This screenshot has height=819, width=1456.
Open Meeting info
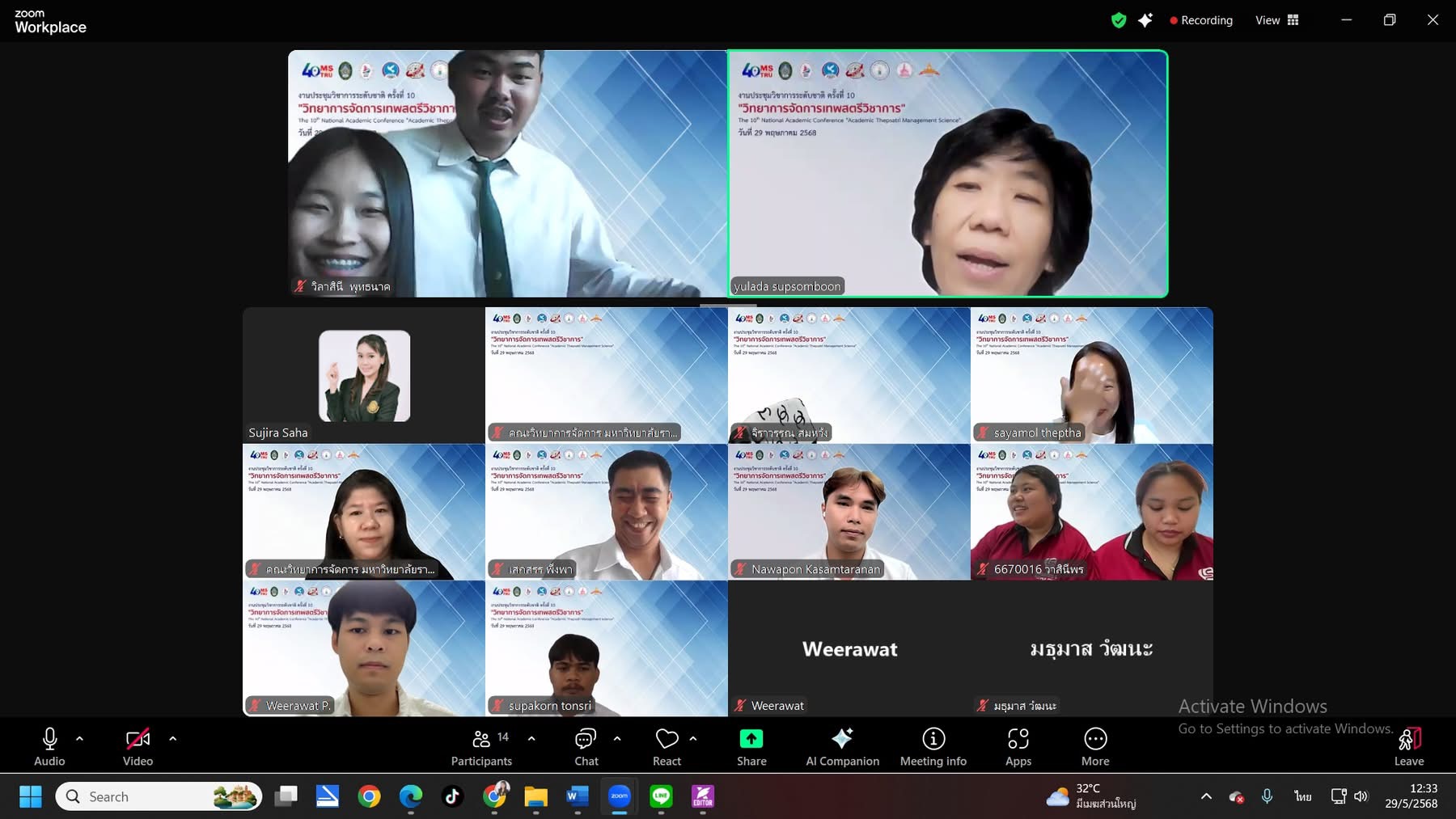(933, 747)
